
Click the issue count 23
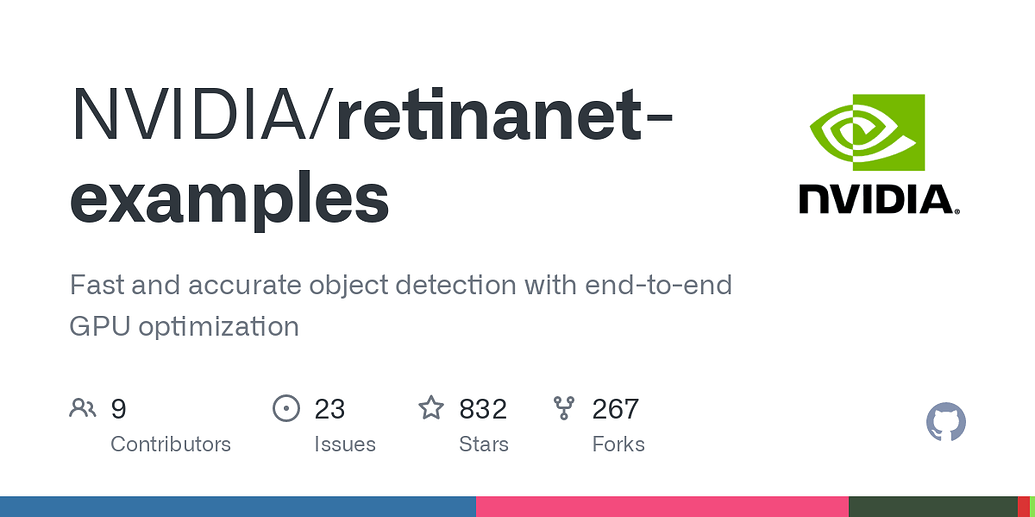[x=329, y=409]
